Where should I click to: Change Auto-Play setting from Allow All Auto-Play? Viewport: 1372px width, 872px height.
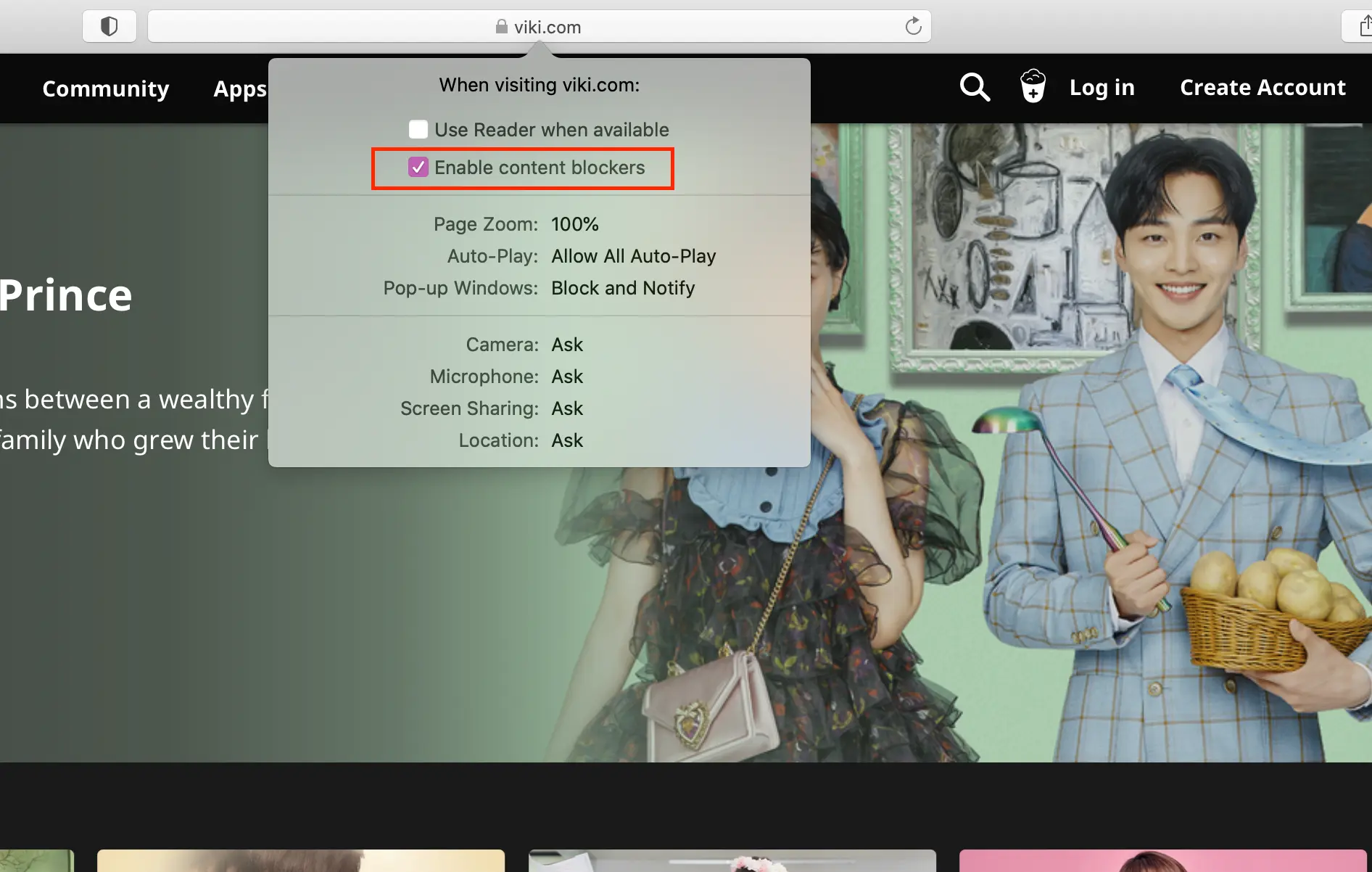pyautogui.click(x=634, y=256)
